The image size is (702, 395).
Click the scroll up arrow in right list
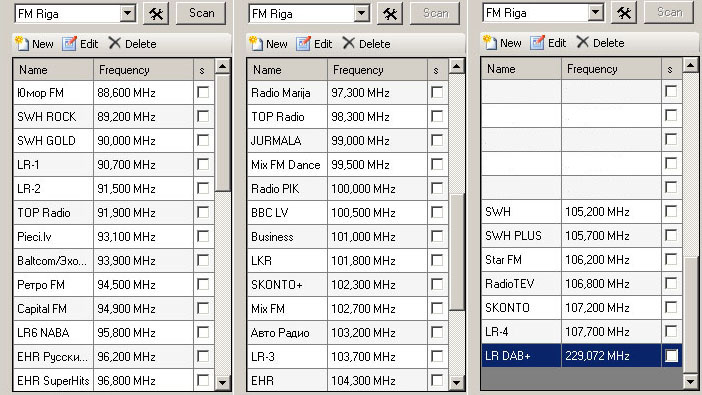691,66
